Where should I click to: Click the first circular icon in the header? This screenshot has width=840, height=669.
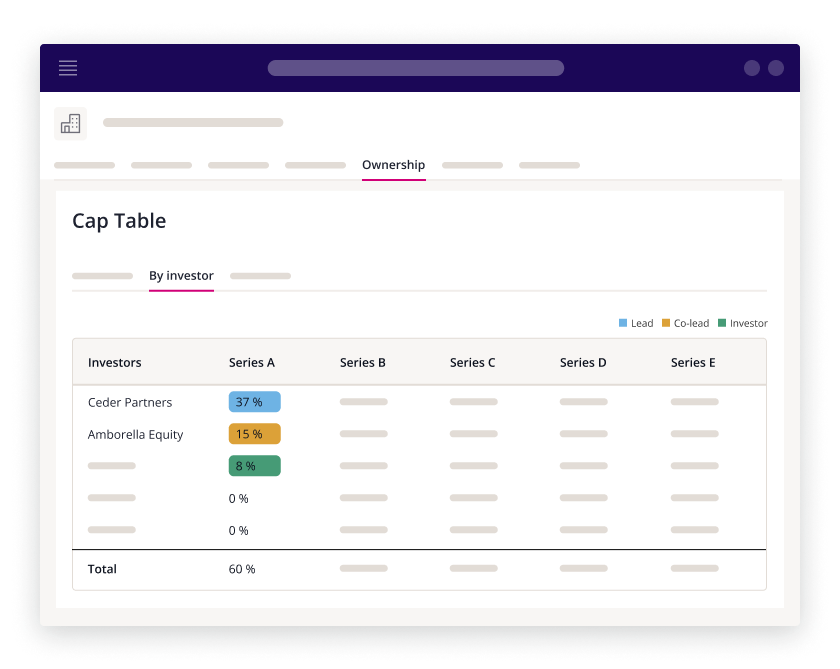pyautogui.click(x=751, y=68)
